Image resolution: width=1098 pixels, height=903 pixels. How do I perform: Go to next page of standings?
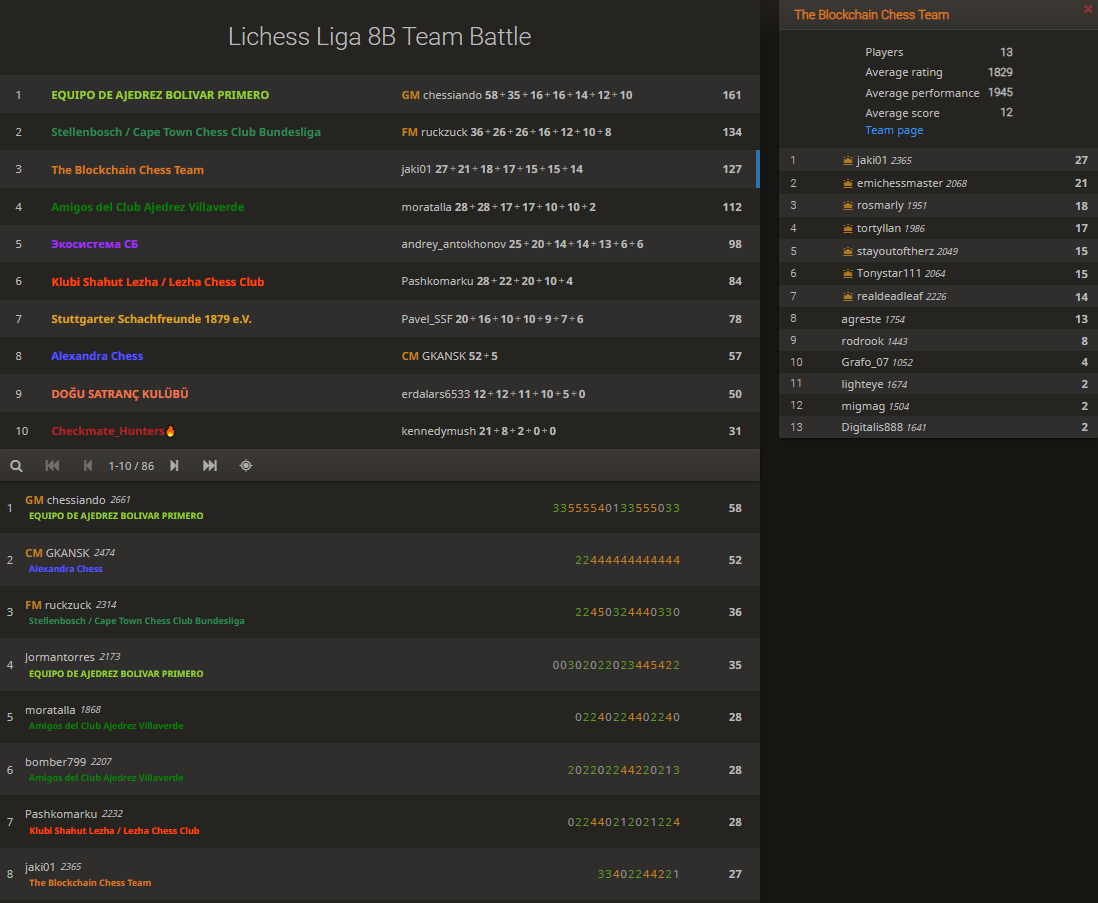(174, 466)
